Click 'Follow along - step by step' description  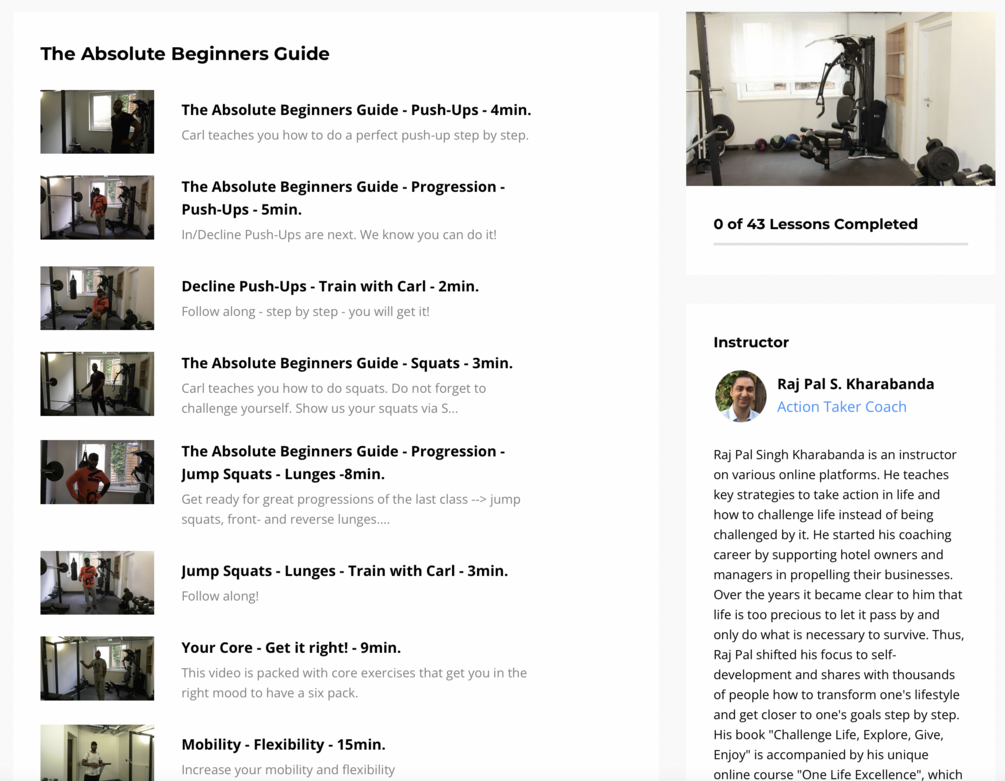coord(305,311)
